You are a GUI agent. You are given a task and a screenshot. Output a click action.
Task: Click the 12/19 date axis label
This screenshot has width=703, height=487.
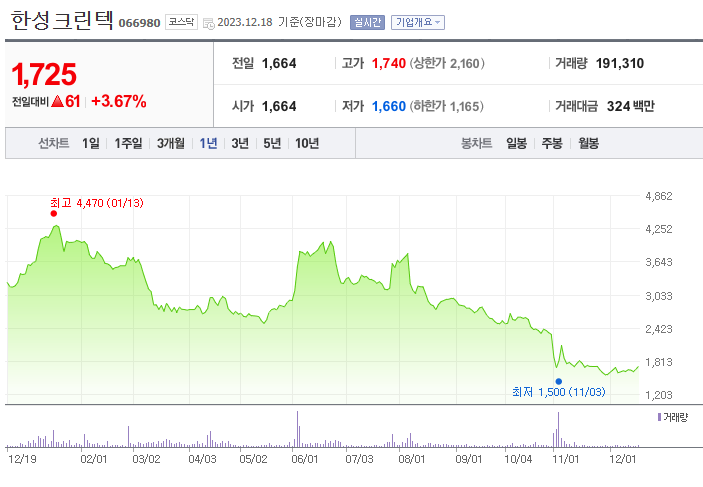pyautogui.click(x=22, y=459)
